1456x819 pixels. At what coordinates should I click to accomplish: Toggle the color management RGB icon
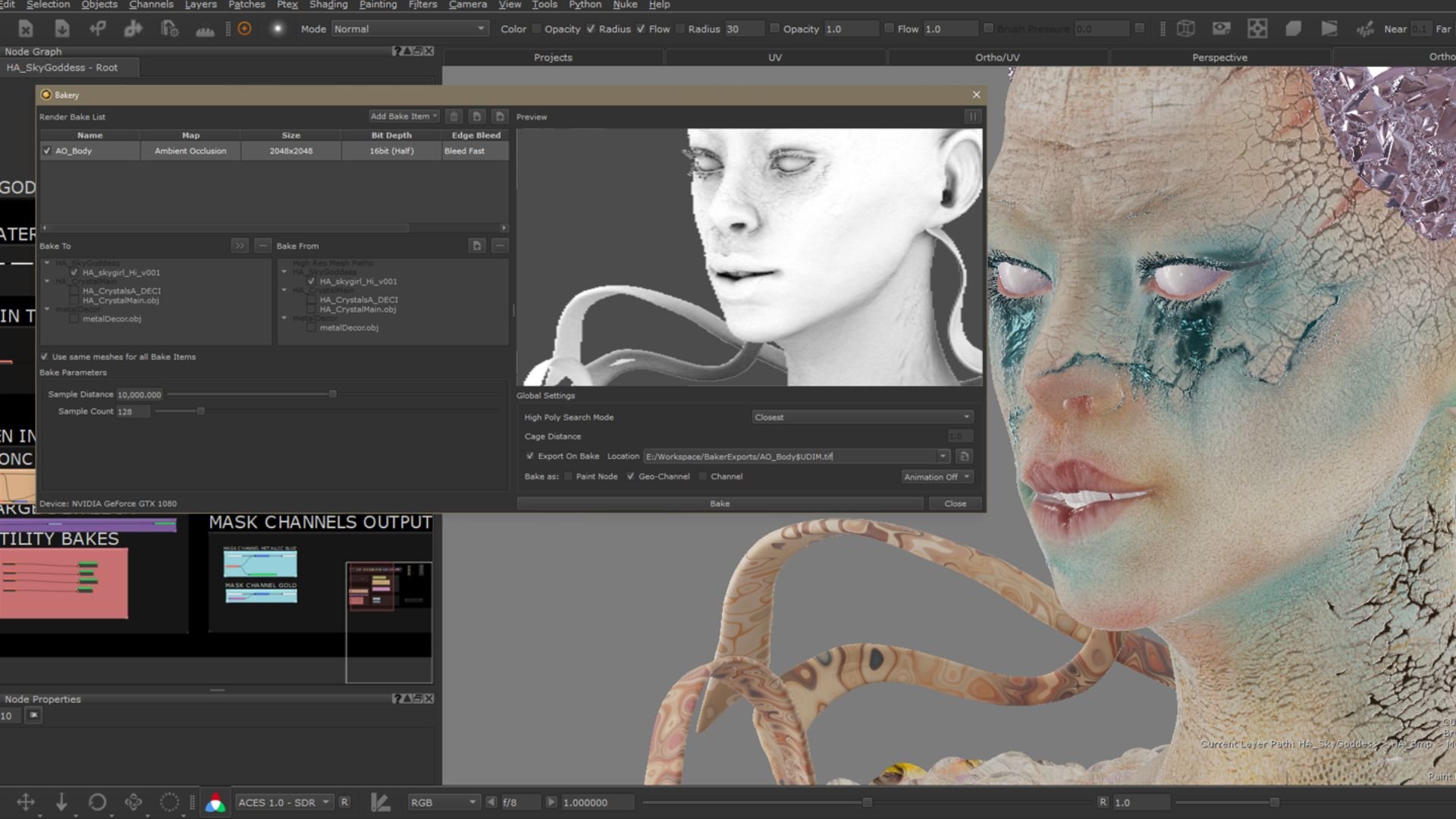[215, 802]
